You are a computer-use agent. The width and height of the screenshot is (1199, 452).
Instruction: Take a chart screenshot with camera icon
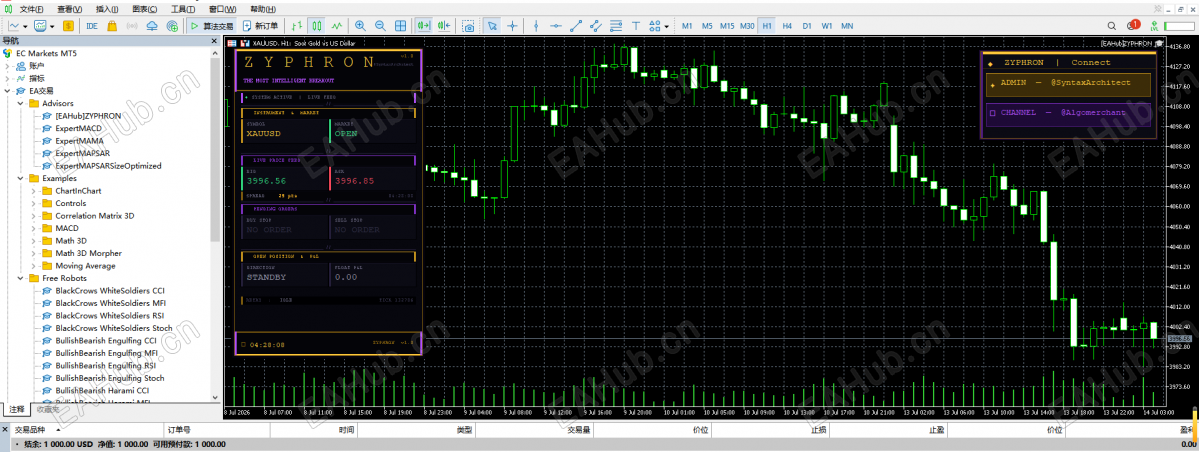(x=468, y=25)
